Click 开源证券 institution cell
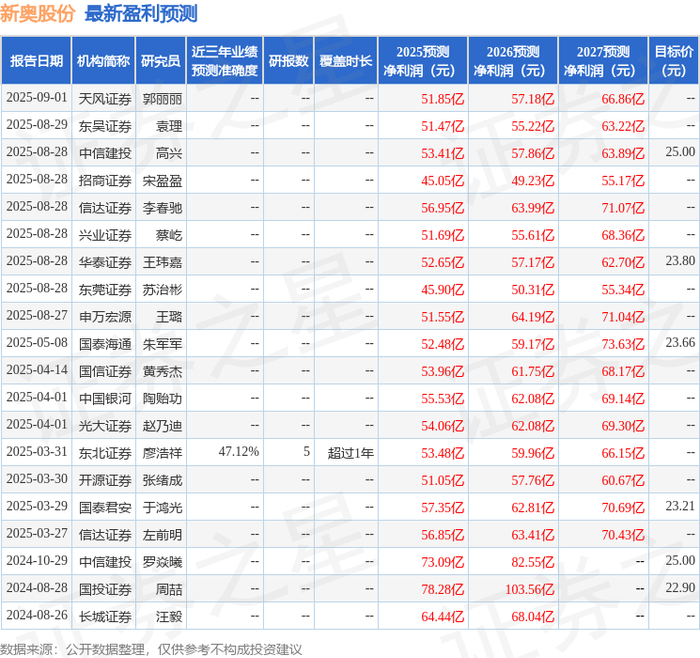The image size is (700, 658). (x=105, y=480)
